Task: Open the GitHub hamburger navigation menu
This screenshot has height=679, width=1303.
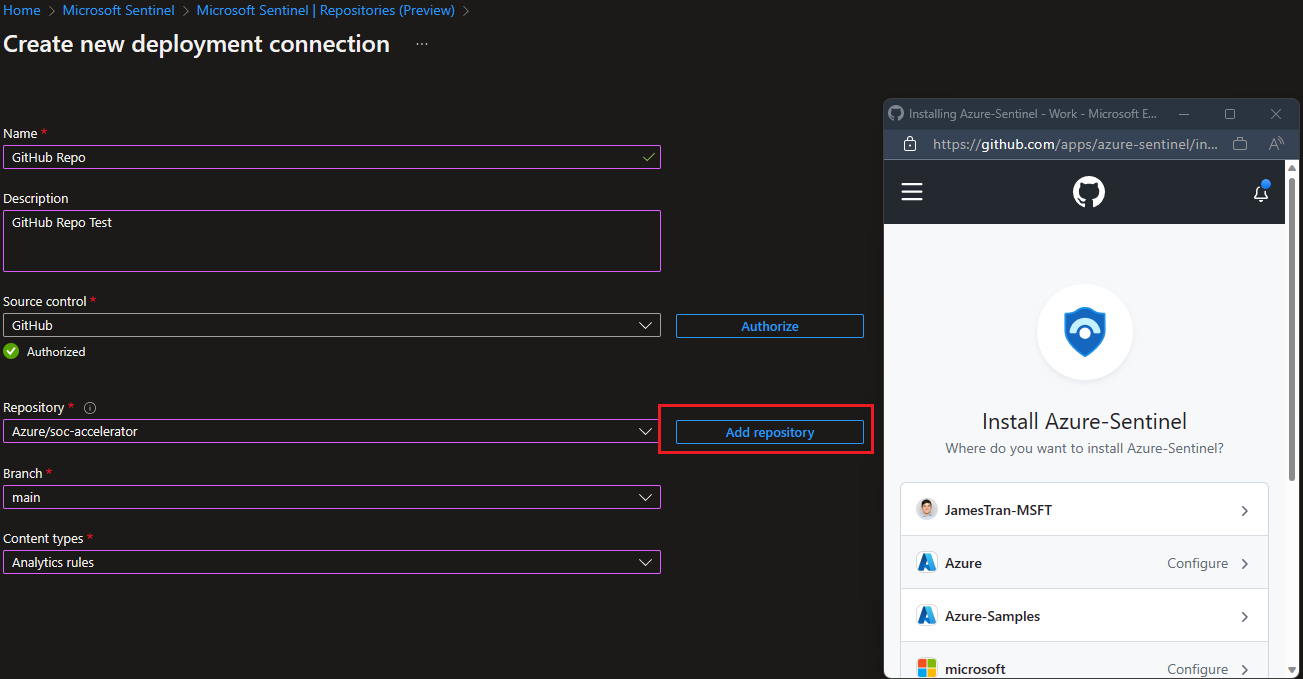Action: (911, 192)
